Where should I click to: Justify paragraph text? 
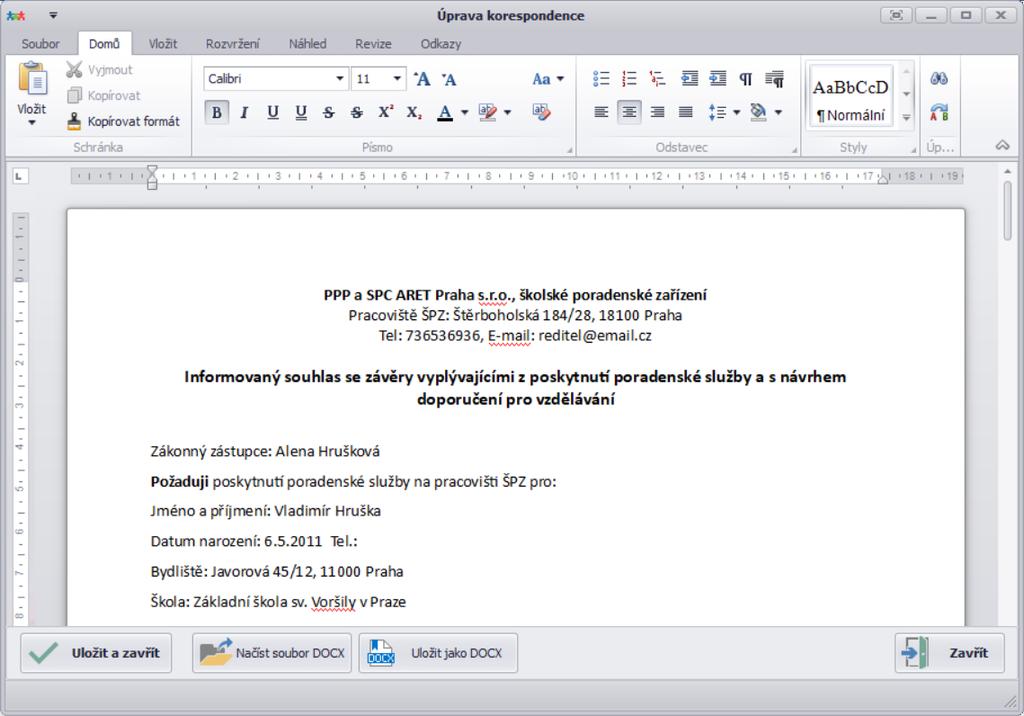[x=685, y=112]
